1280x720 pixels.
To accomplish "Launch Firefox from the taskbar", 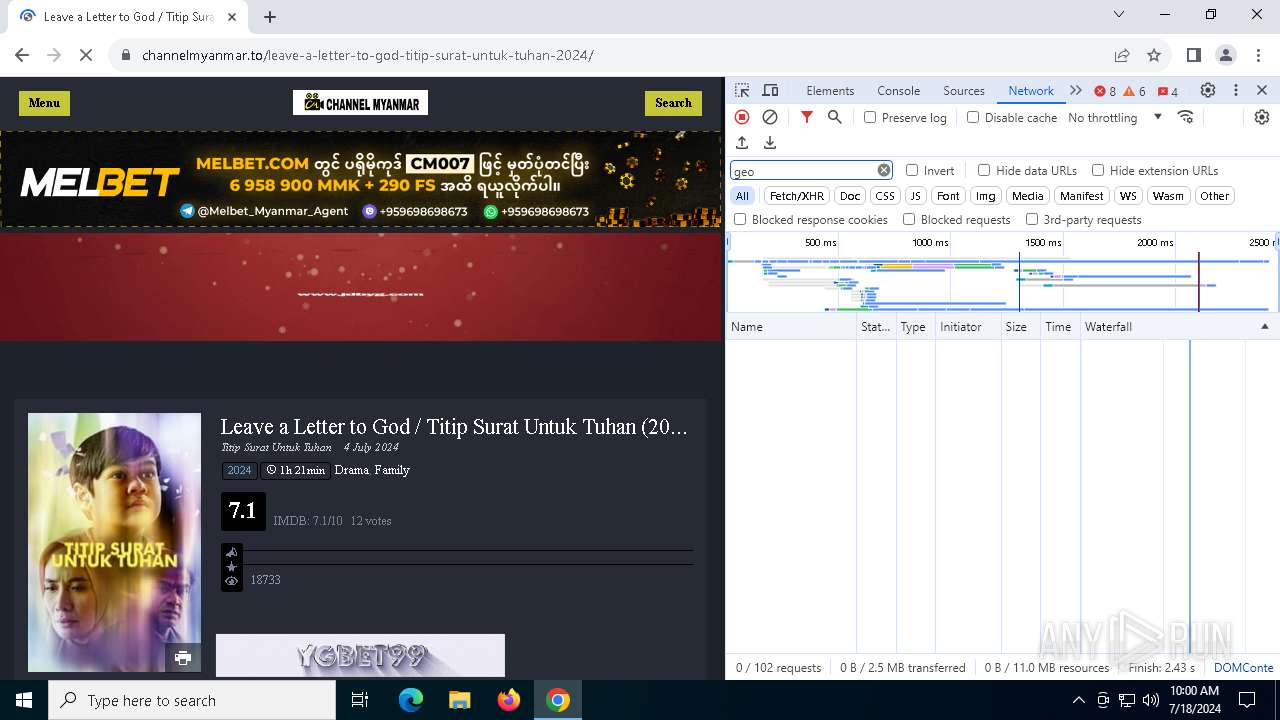I will click(x=509, y=700).
